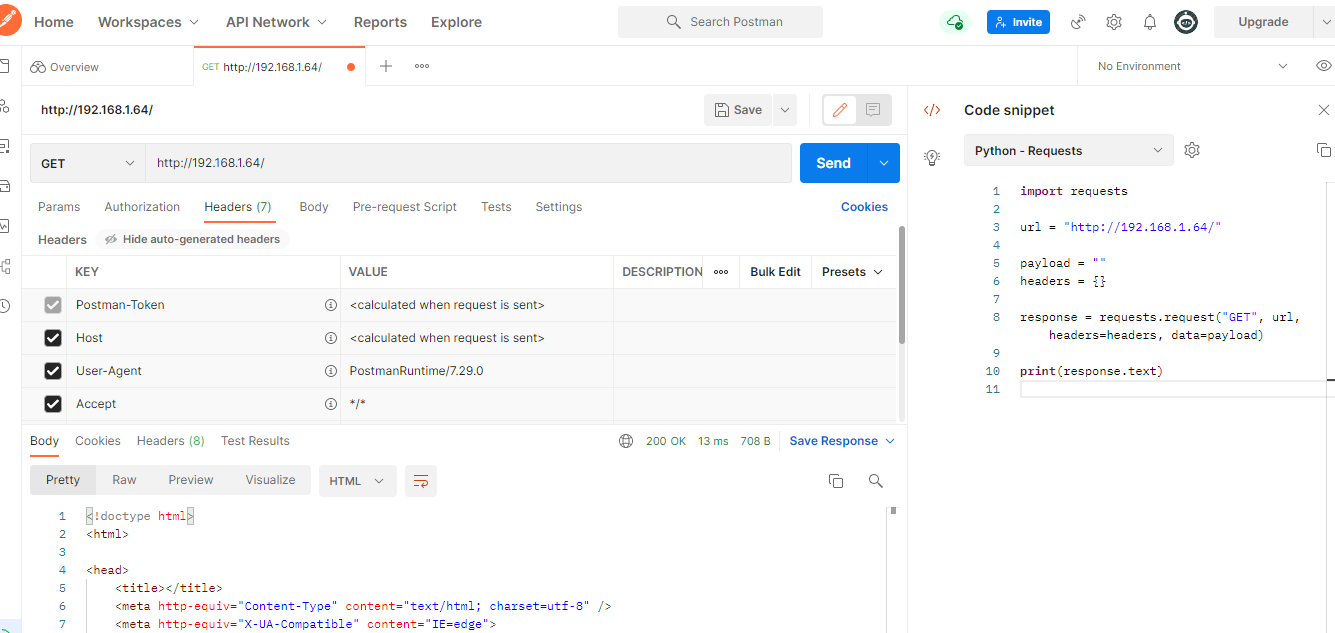
Task: Uncheck the User-Agent header row
Action: click(52, 370)
